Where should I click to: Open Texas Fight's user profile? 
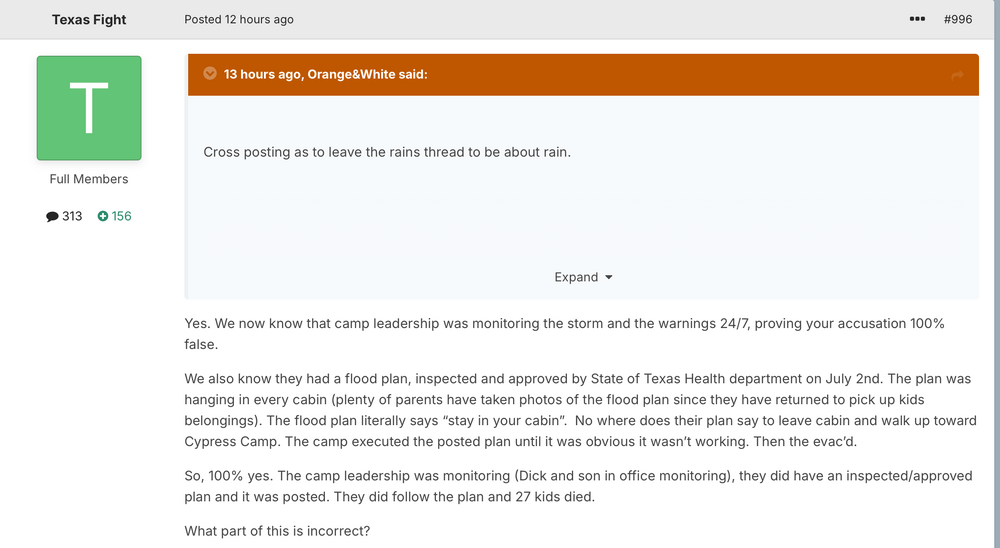89,19
